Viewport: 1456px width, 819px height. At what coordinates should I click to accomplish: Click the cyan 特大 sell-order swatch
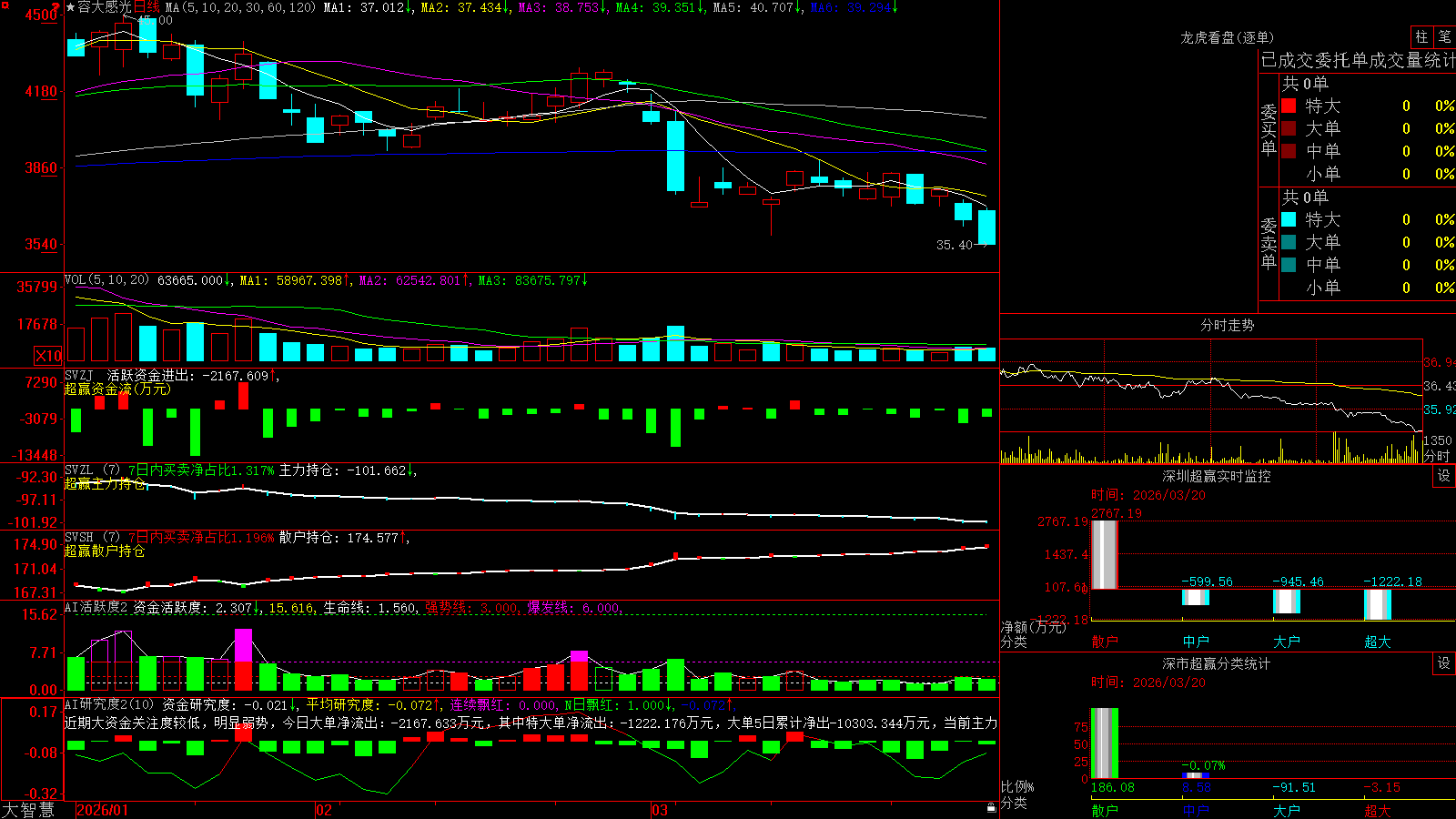(1289, 219)
